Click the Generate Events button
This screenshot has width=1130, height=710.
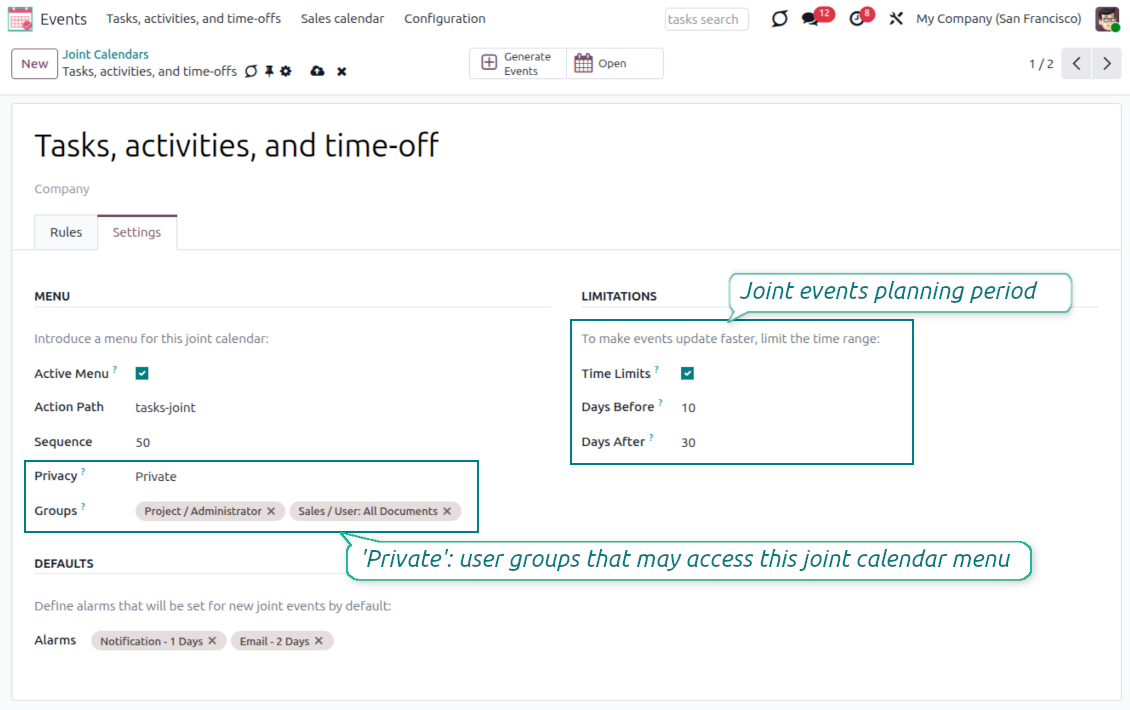517,63
